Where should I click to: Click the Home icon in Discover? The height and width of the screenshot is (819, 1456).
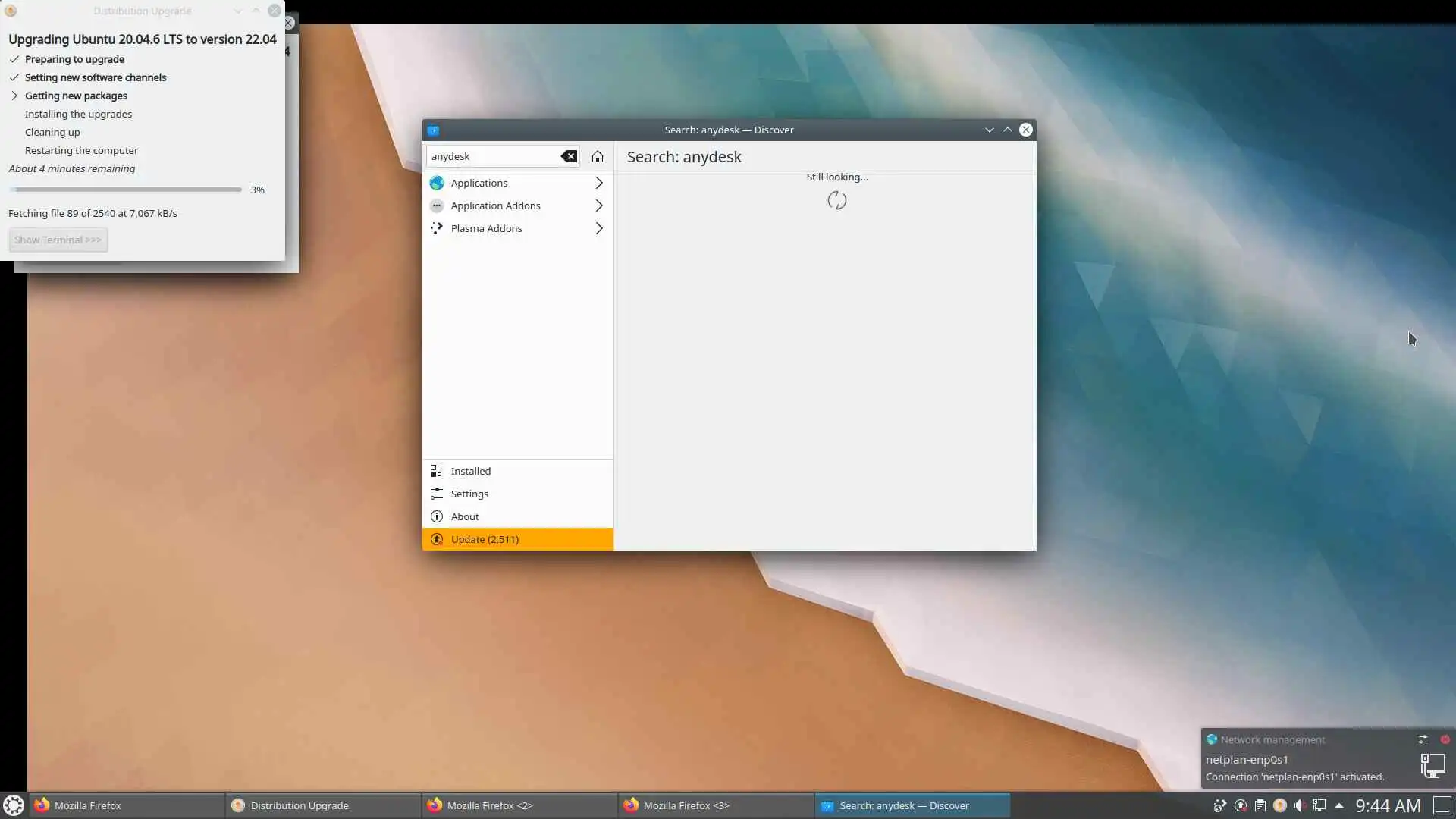(x=598, y=156)
